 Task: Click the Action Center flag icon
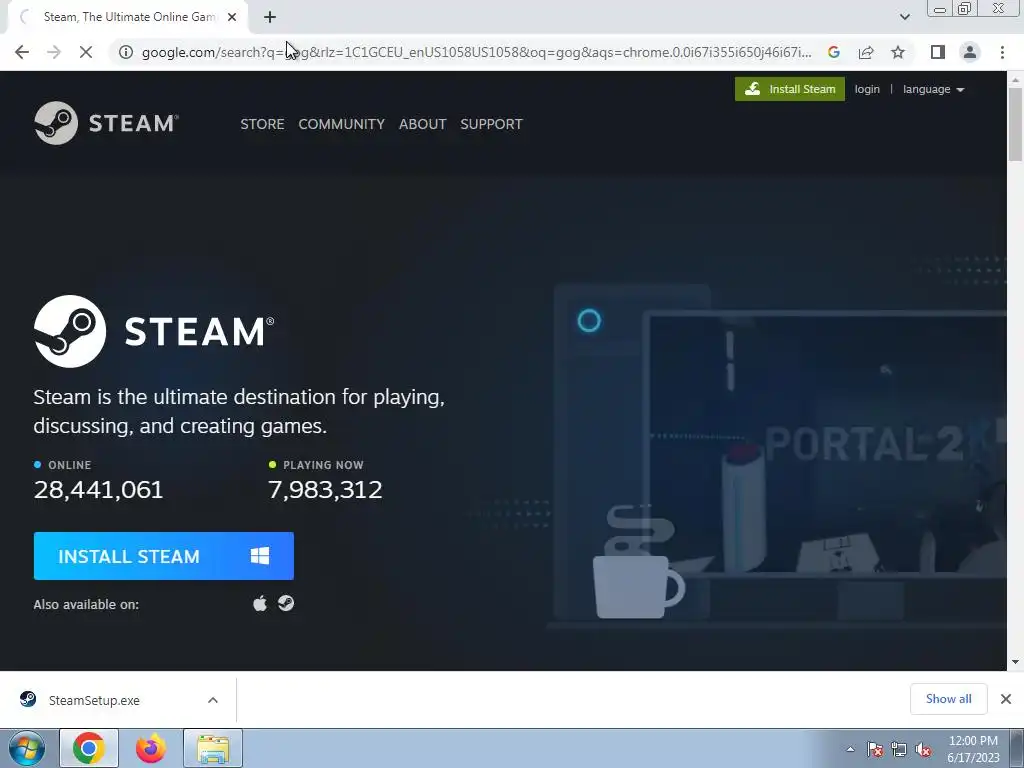point(875,749)
